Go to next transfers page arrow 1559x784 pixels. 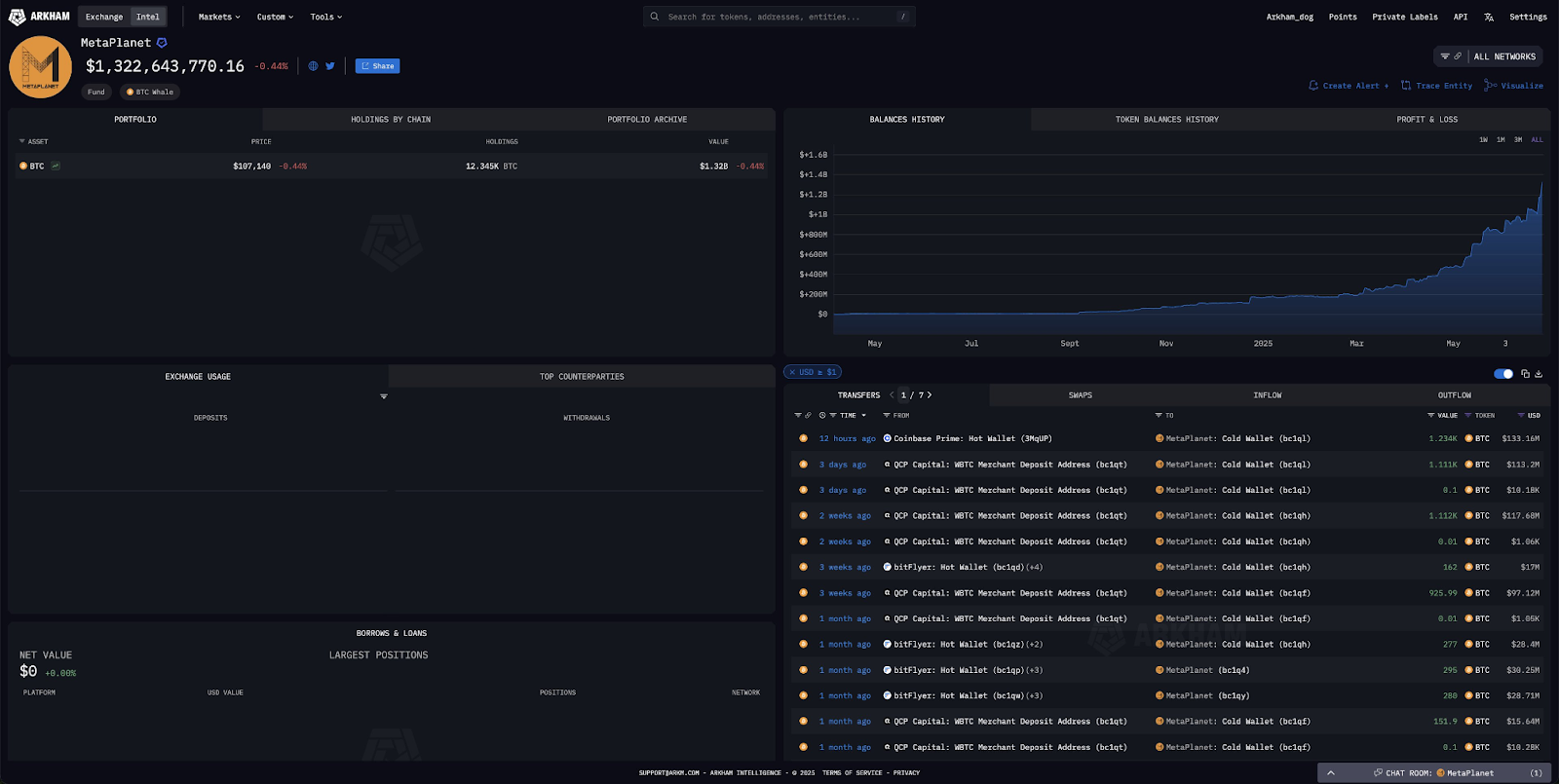930,395
